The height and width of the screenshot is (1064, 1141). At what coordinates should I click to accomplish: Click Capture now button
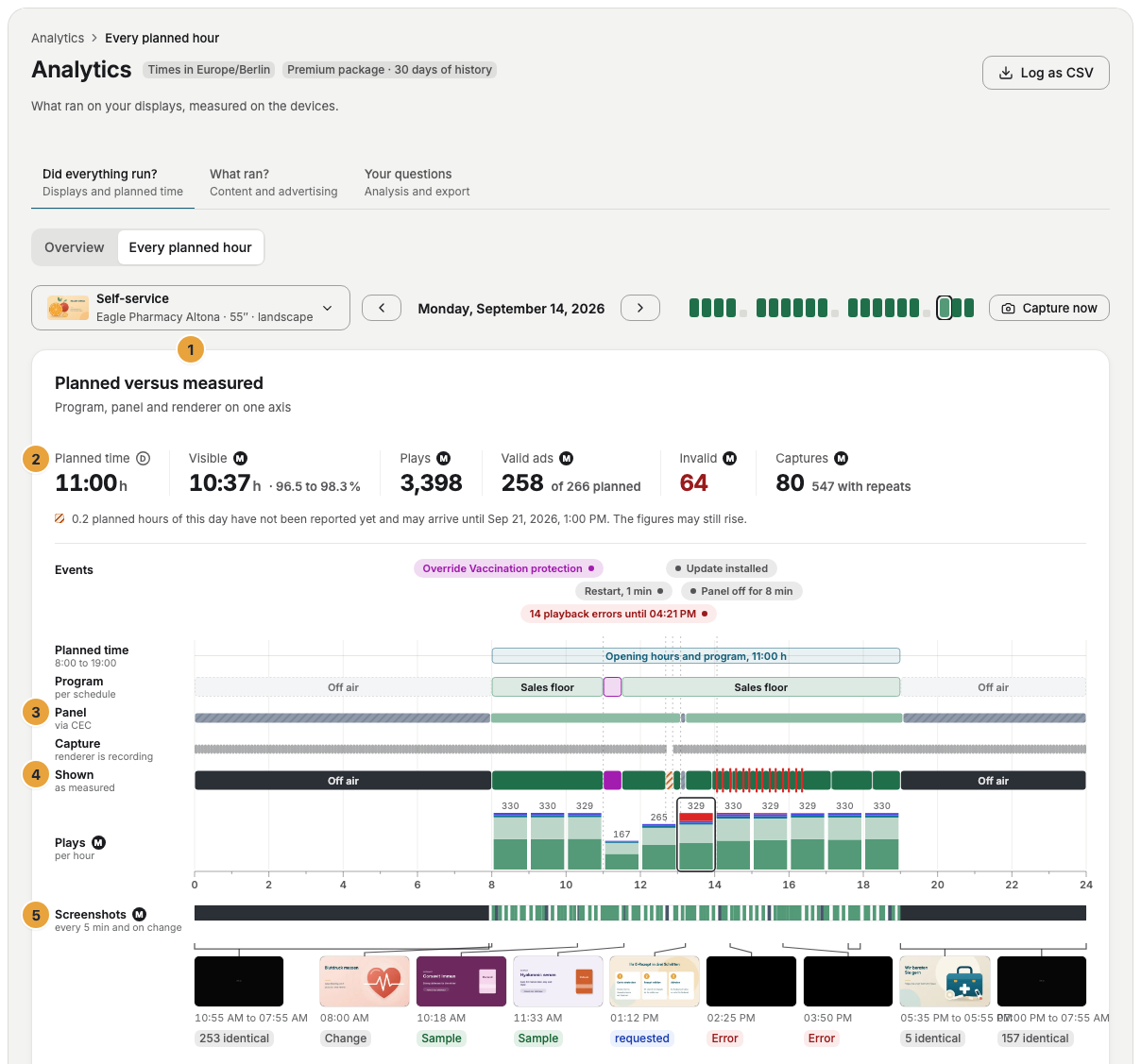[1049, 308]
